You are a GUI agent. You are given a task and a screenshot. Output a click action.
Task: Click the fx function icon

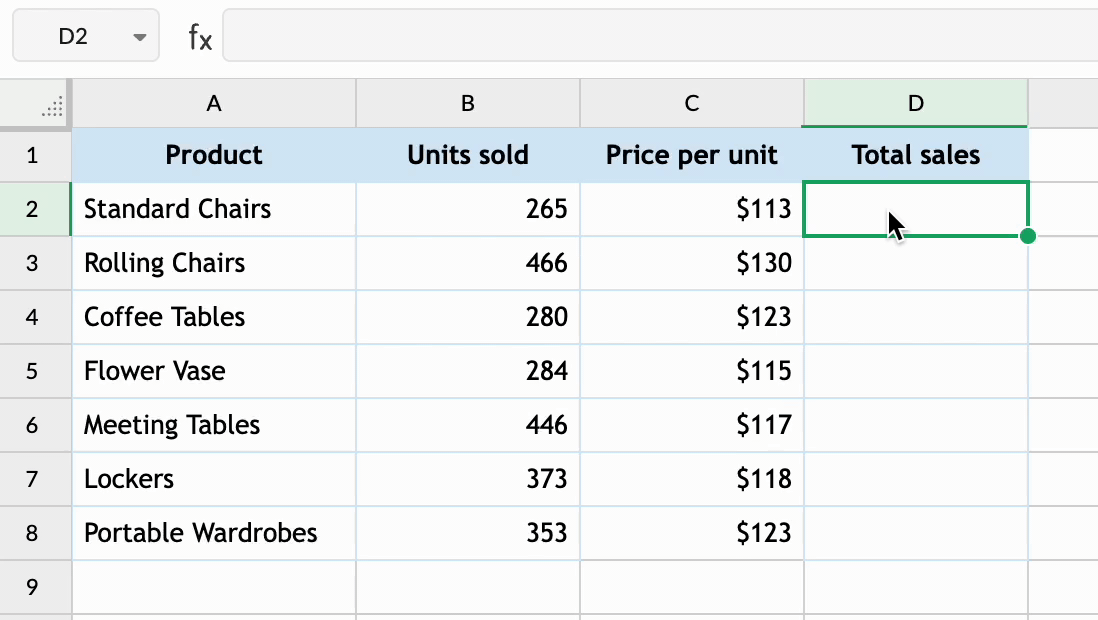pyautogui.click(x=200, y=38)
